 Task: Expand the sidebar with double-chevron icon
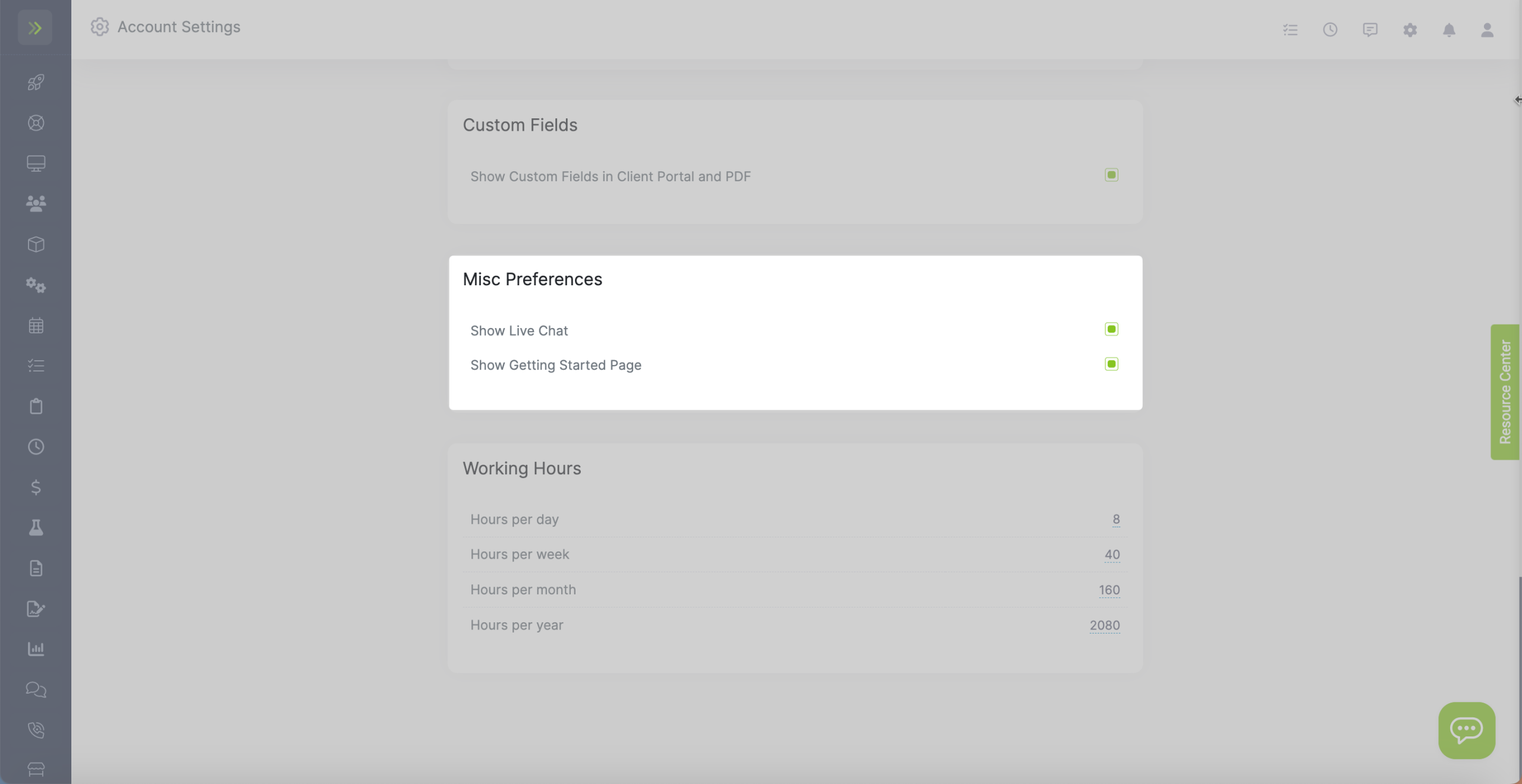pyautogui.click(x=35, y=27)
